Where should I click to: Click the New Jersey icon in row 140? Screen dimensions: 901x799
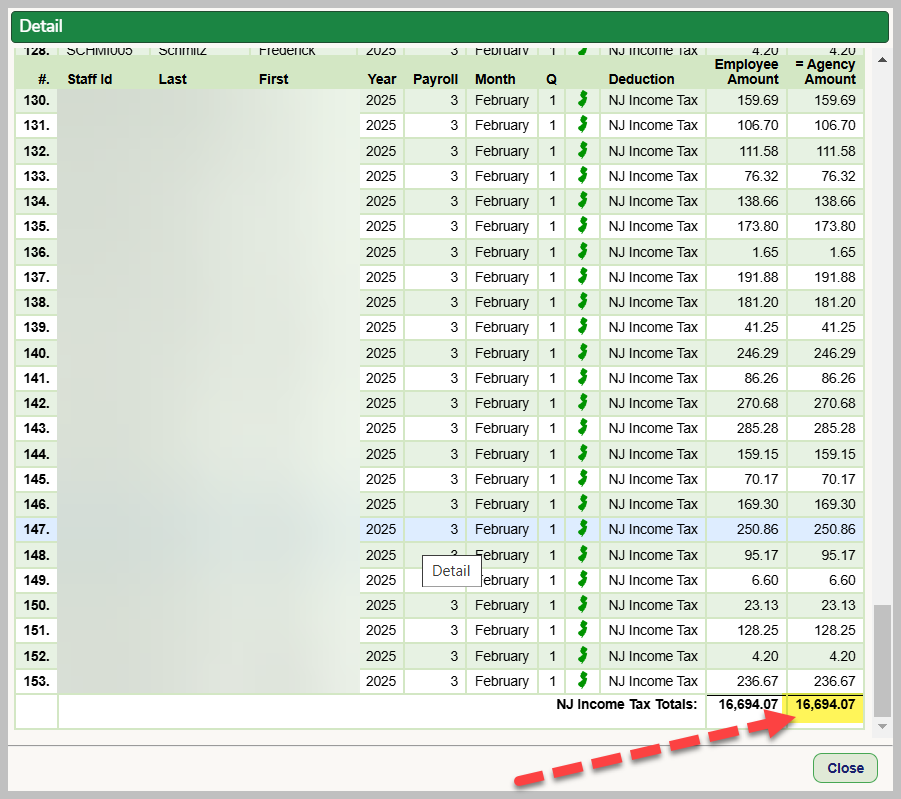click(x=583, y=352)
